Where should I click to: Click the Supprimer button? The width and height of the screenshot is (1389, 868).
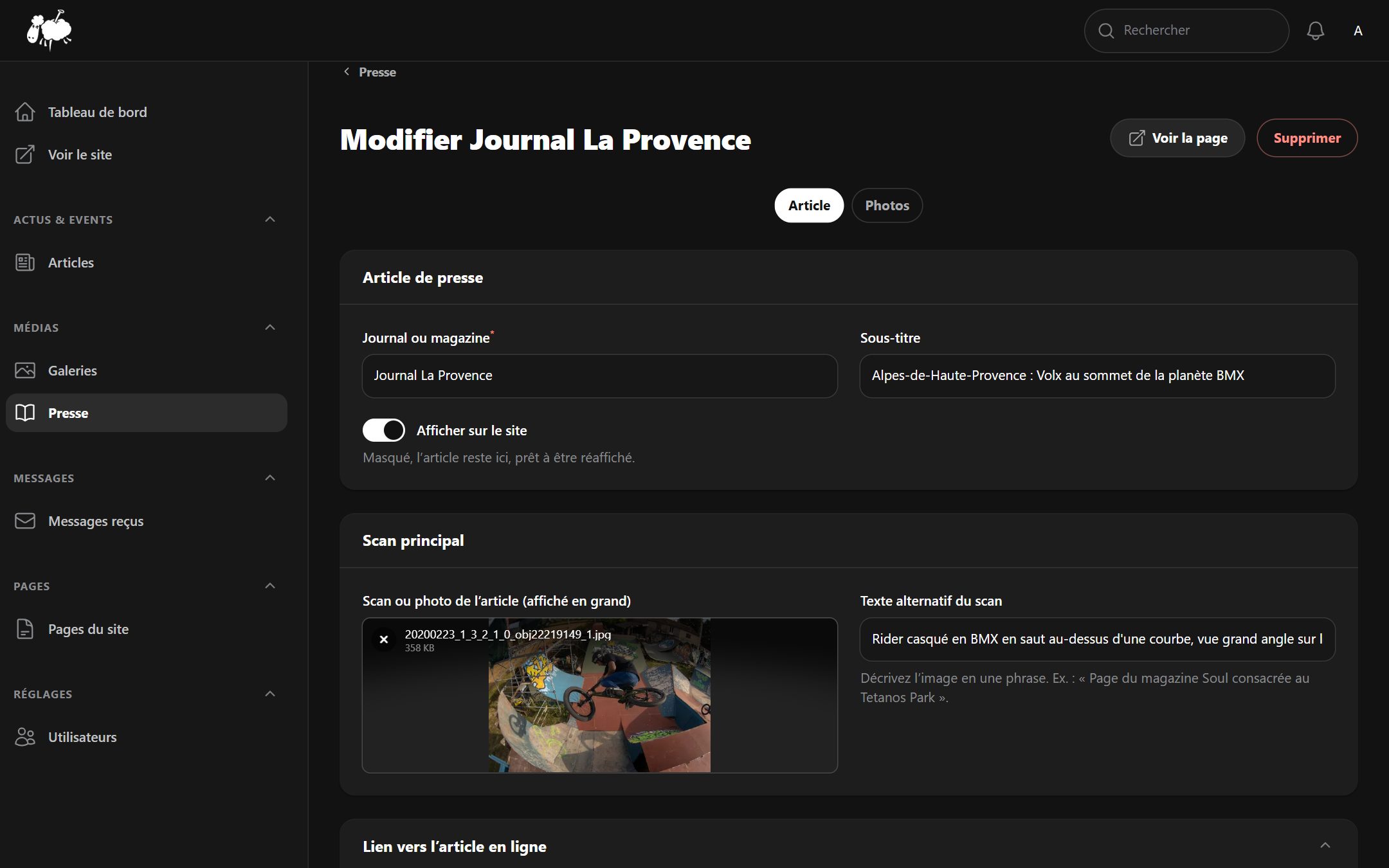[1307, 138]
